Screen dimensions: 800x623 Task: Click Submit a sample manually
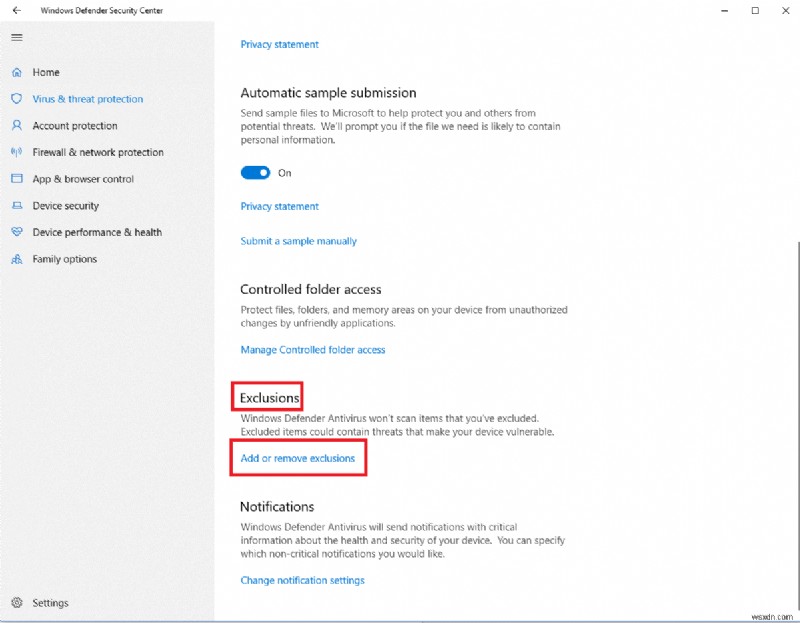tap(298, 240)
